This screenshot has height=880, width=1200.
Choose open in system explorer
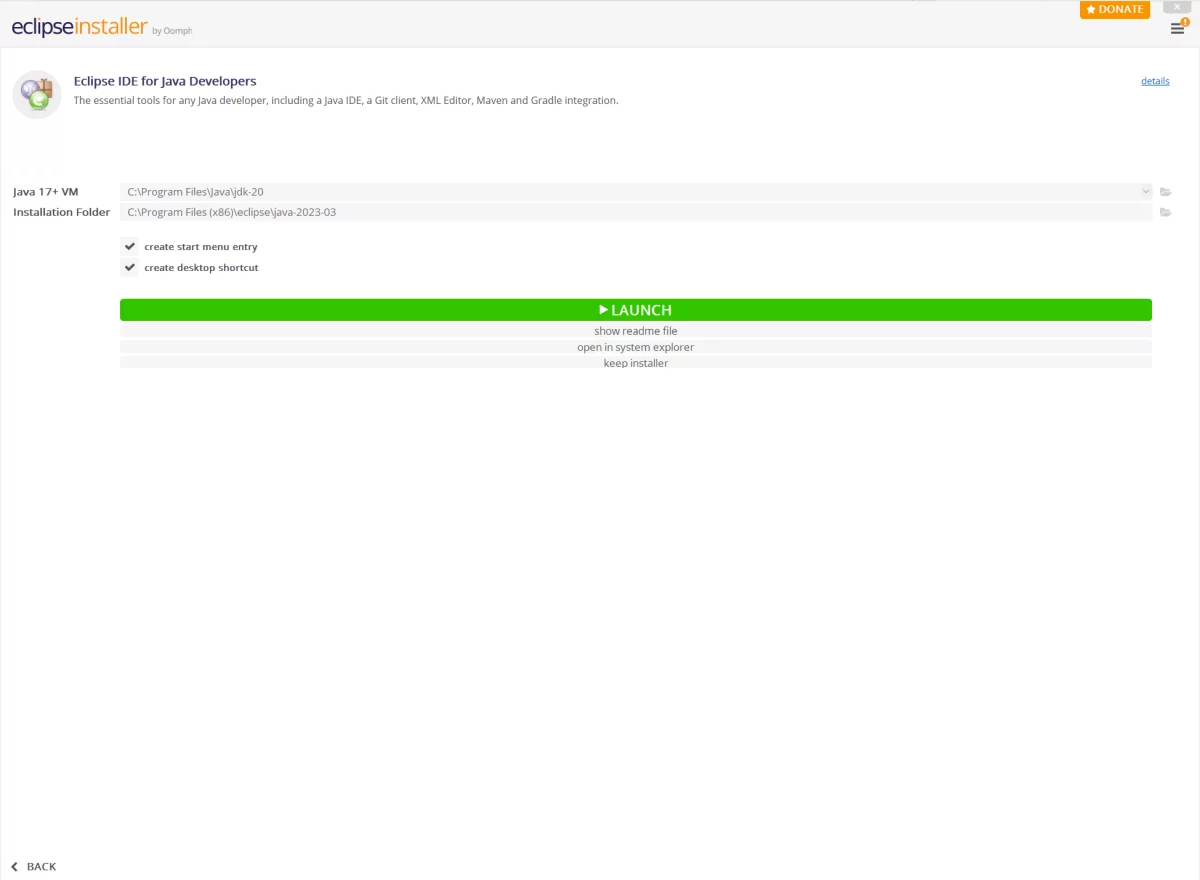click(636, 347)
